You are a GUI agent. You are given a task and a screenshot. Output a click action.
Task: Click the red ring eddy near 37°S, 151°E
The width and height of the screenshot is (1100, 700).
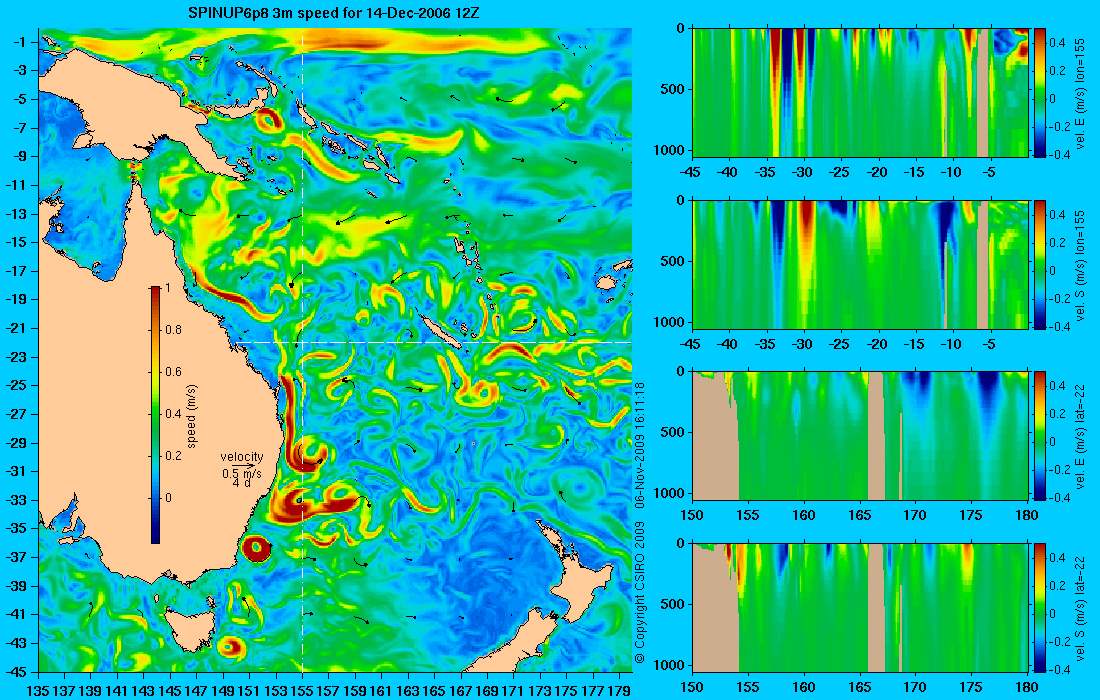coord(256,548)
